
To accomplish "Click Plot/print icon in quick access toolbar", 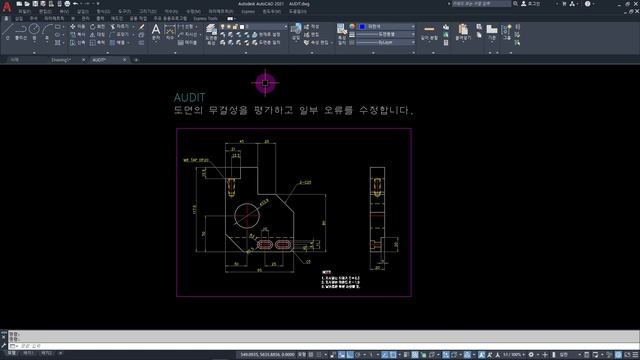I will [x=67, y=4].
